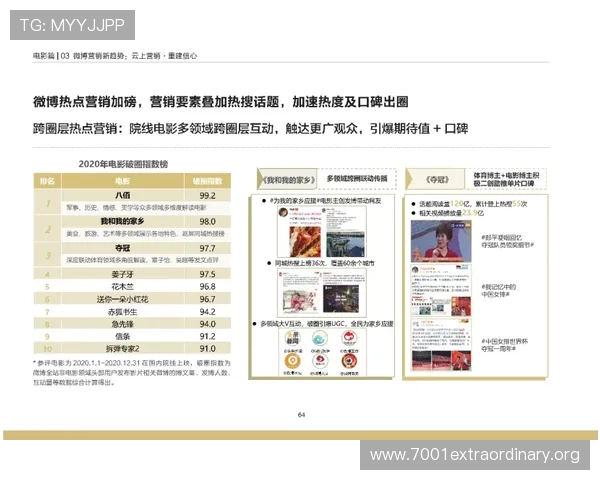Click the rank number 10 cell
The height and width of the screenshot is (480, 600).
pos(47,349)
